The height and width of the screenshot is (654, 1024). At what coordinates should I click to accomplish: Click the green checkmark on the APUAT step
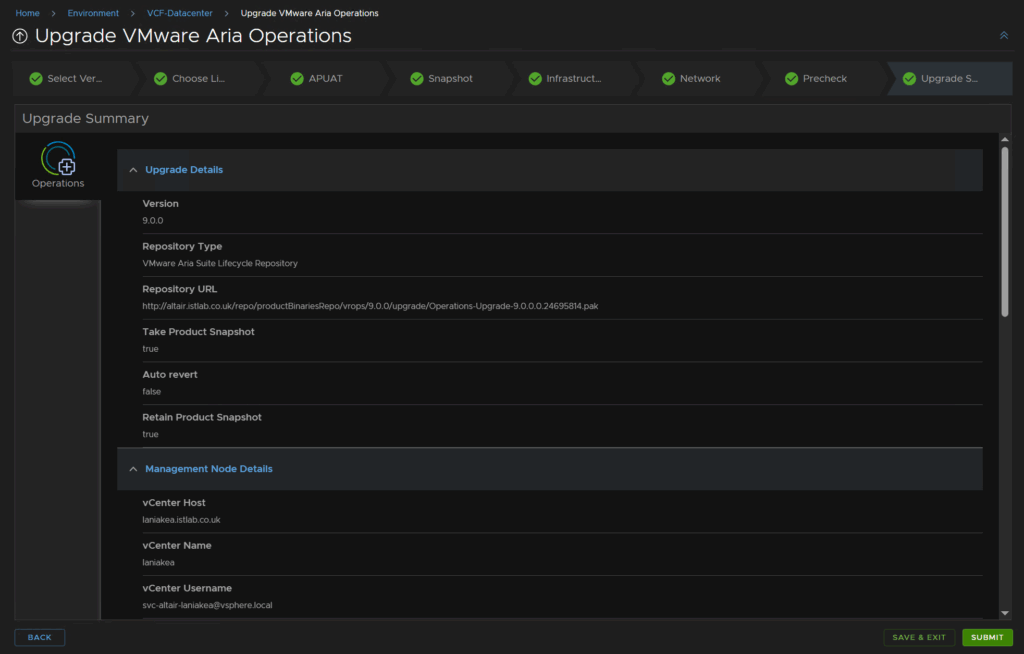(x=297, y=79)
